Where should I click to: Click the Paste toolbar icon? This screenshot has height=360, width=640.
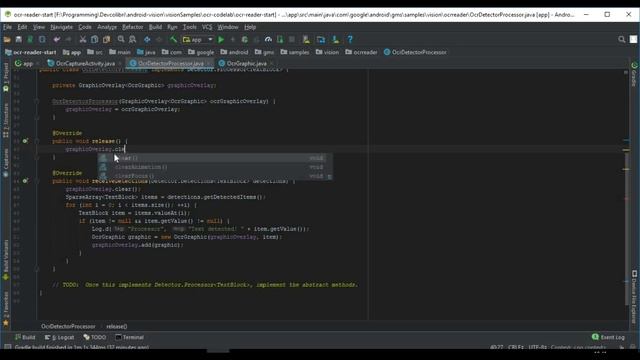pos(107,40)
